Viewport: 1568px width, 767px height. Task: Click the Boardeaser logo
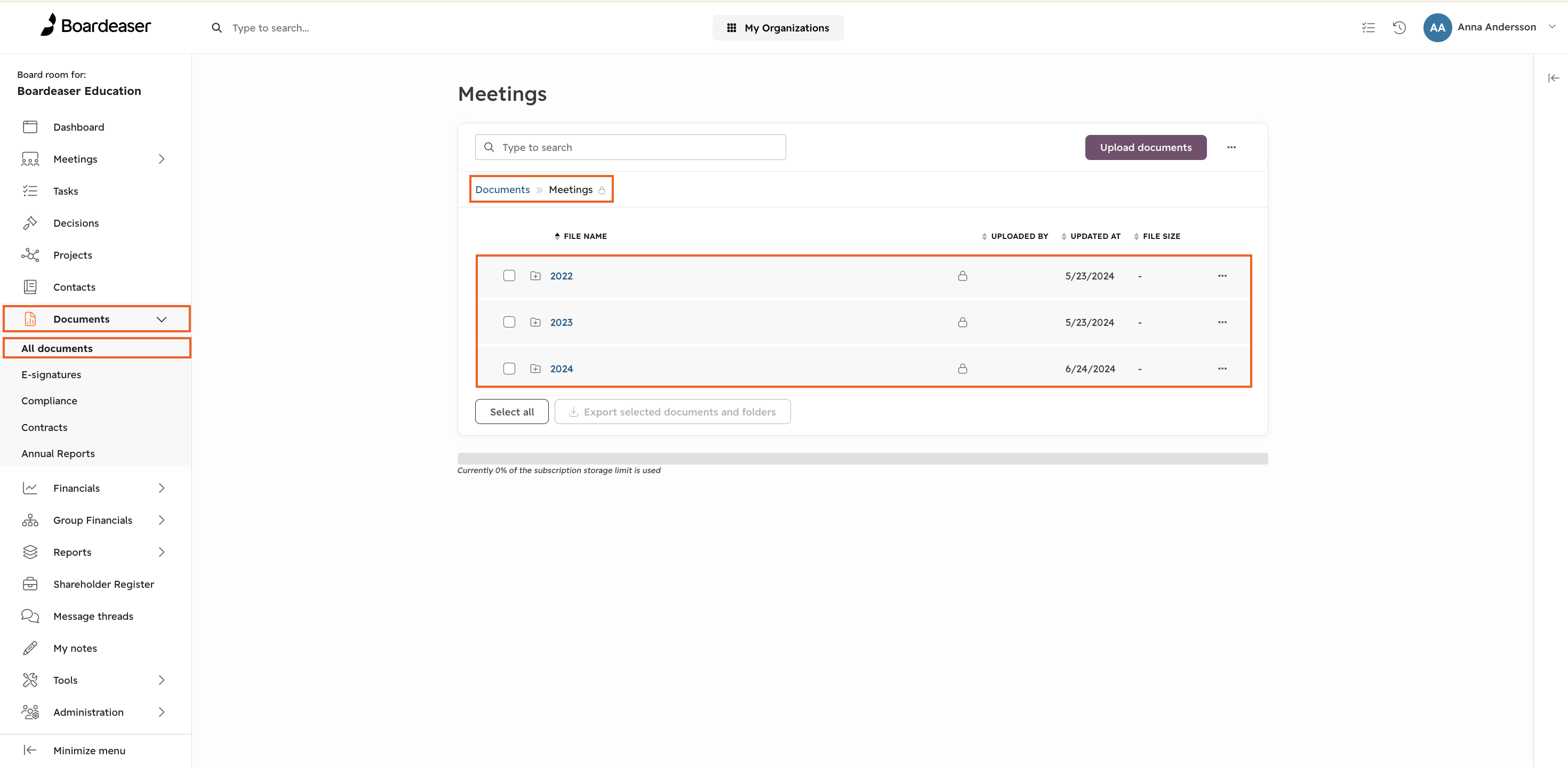95,26
